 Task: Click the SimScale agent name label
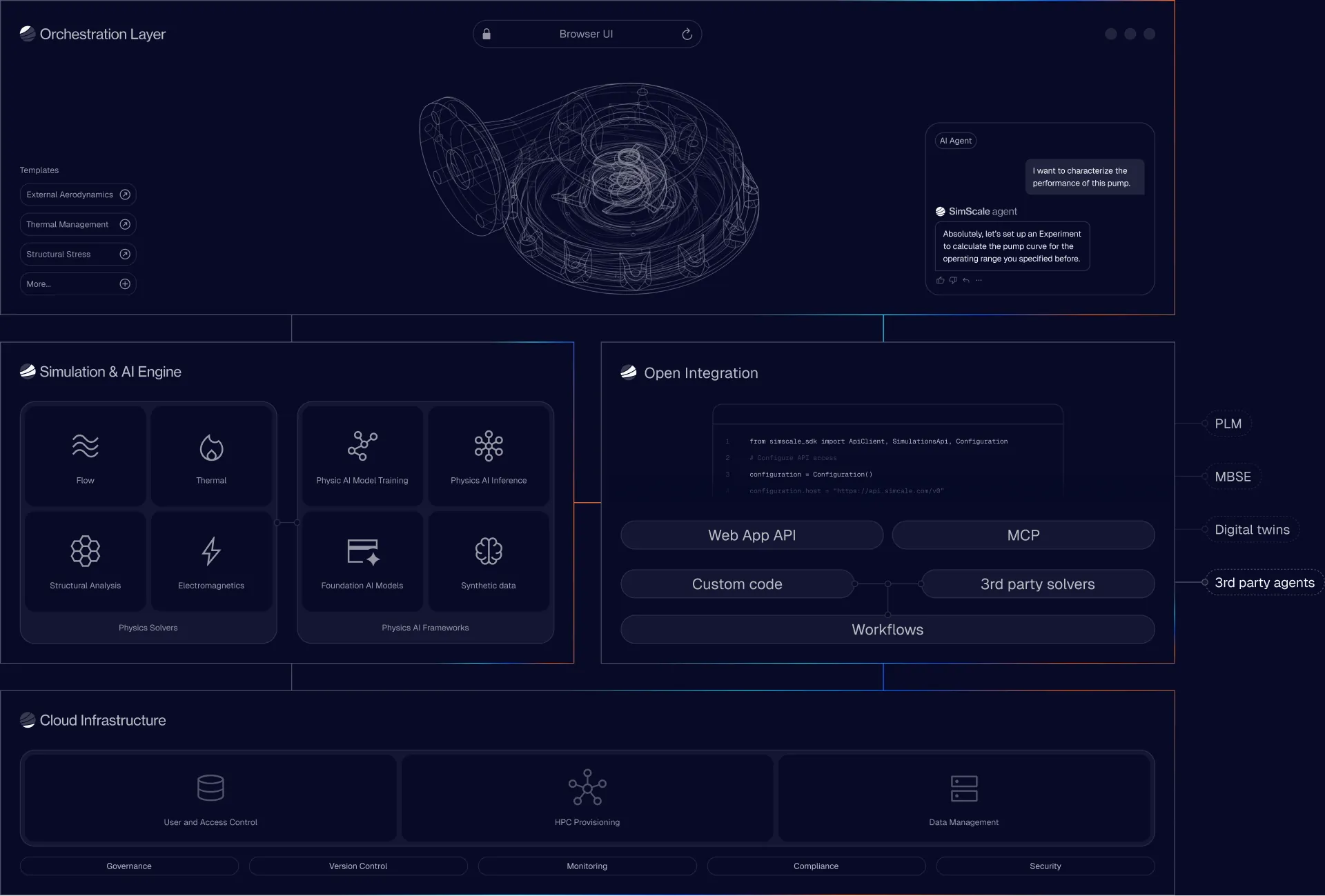(x=983, y=212)
